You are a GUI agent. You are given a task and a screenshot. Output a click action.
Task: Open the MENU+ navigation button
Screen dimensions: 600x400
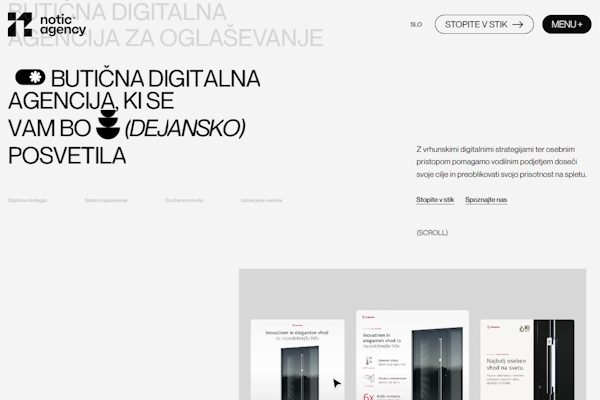tap(566, 25)
